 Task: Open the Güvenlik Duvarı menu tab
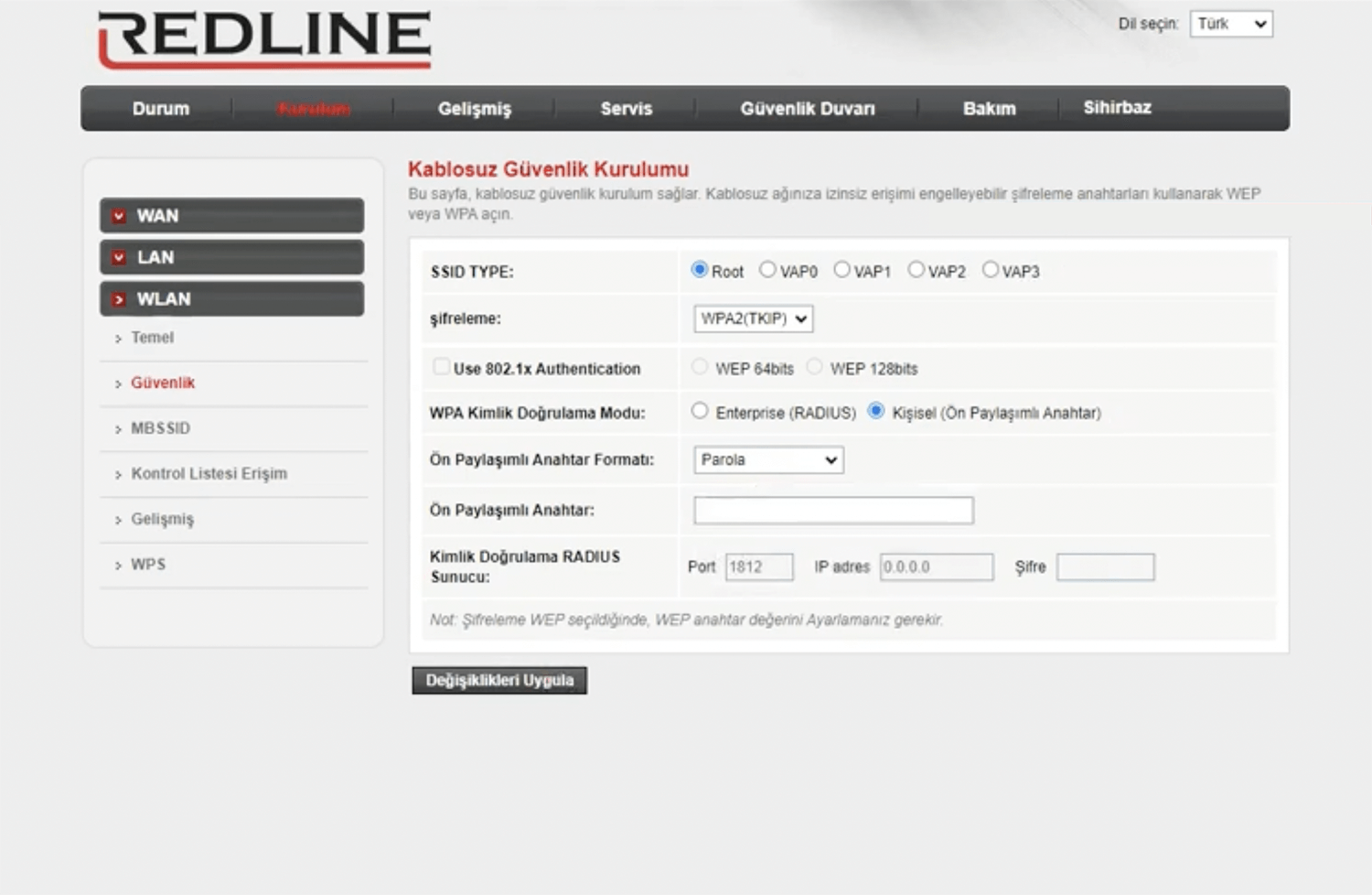click(807, 109)
